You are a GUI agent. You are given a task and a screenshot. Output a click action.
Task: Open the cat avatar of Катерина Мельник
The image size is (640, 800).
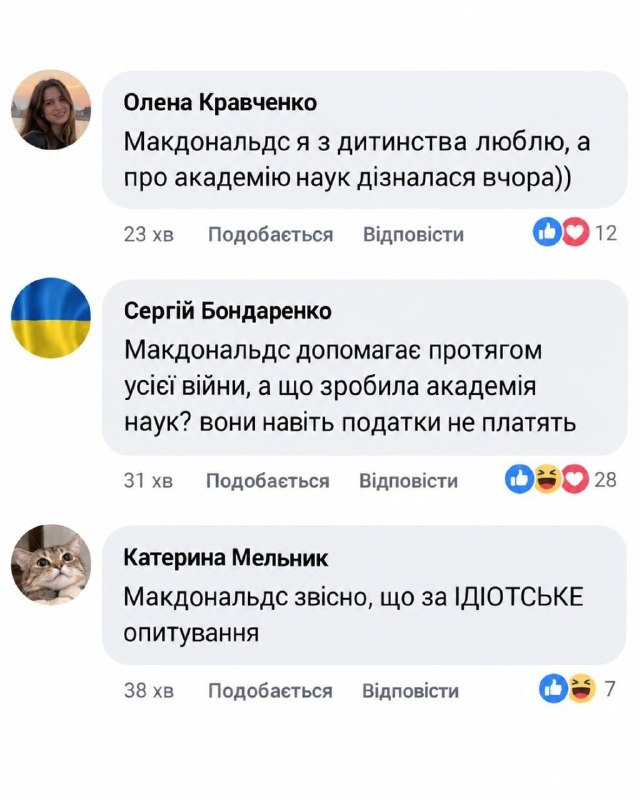[x=51, y=564]
